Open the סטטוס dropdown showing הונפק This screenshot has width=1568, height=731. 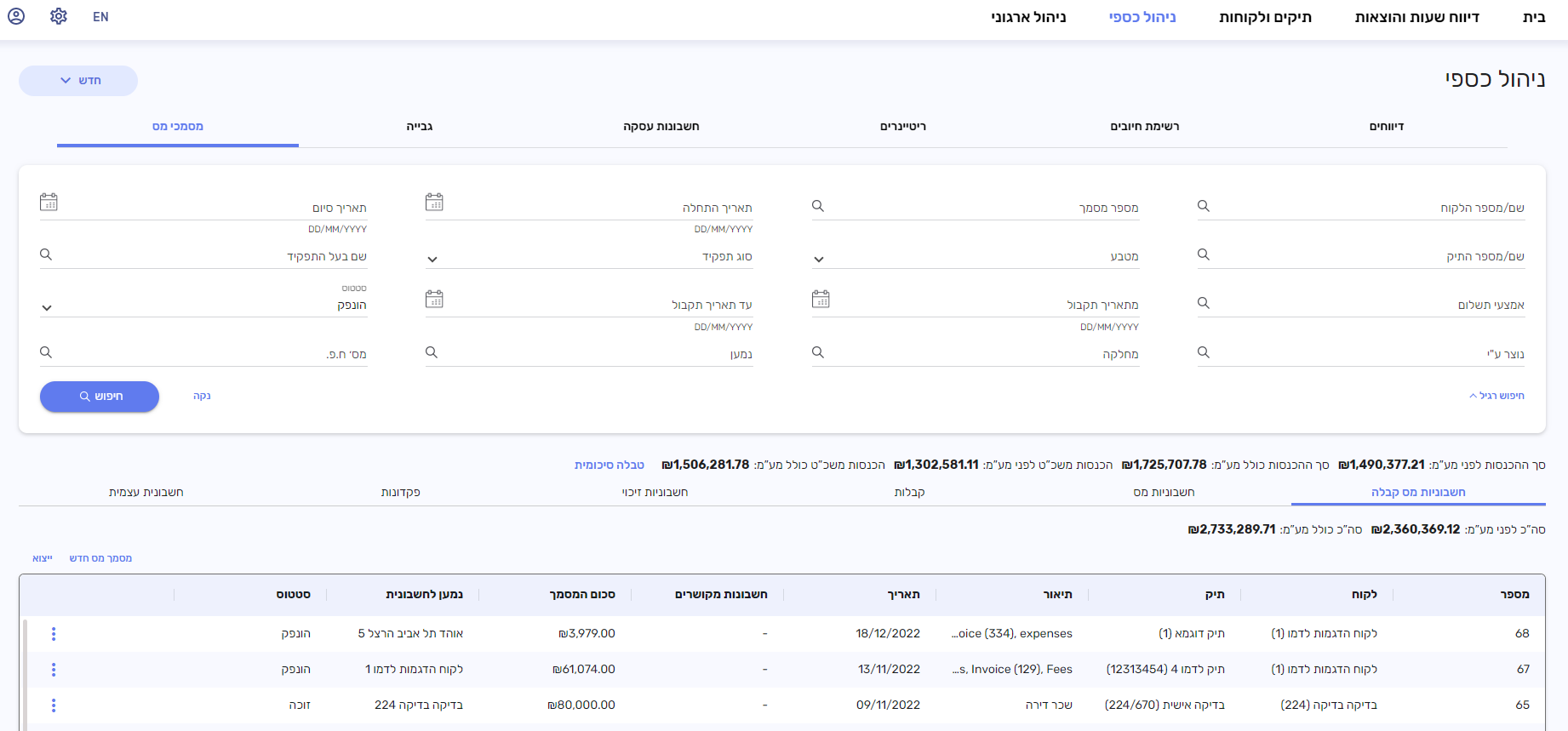[x=47, y=307]
